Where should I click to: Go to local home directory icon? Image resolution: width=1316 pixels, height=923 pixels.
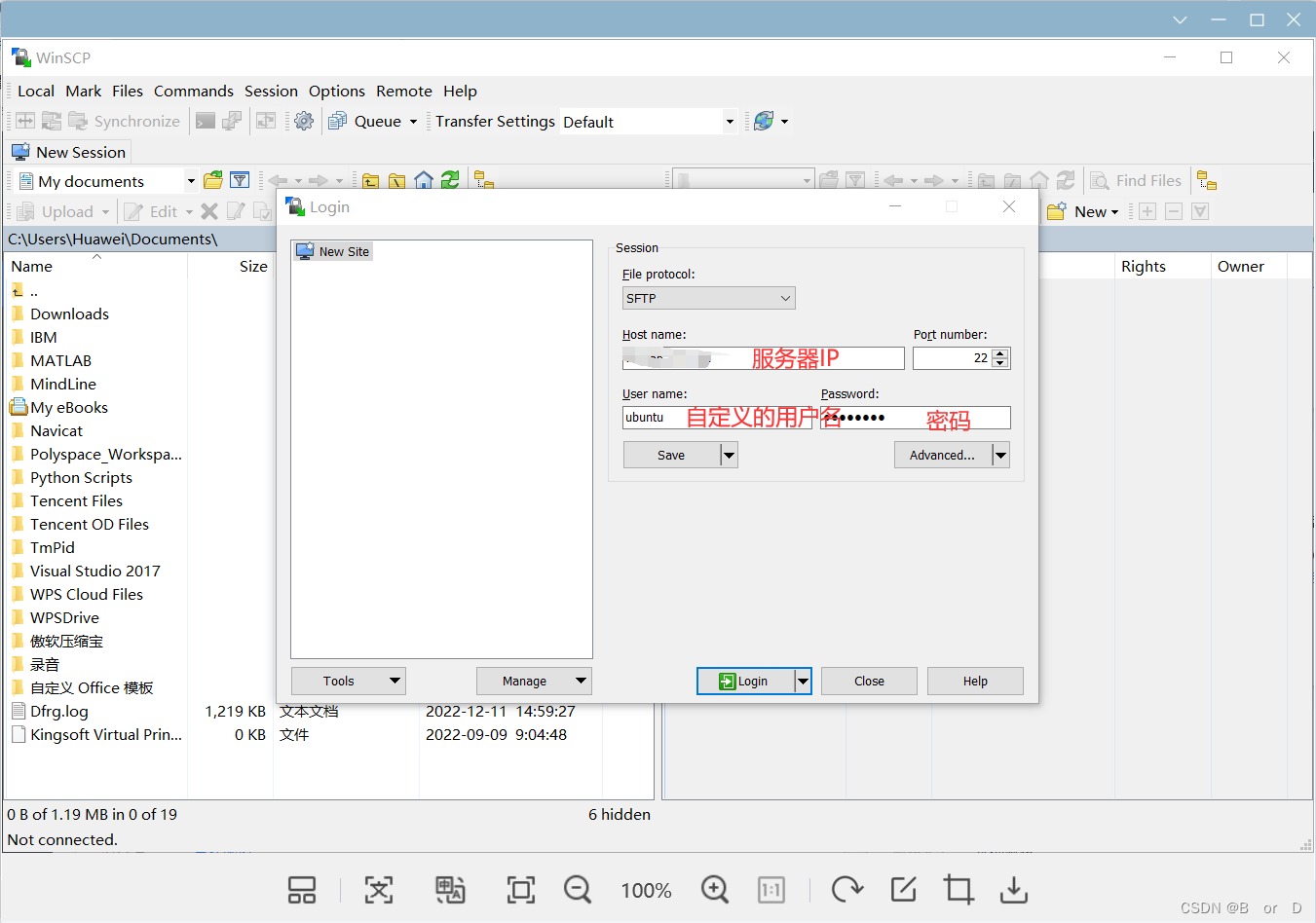point(424,180)
